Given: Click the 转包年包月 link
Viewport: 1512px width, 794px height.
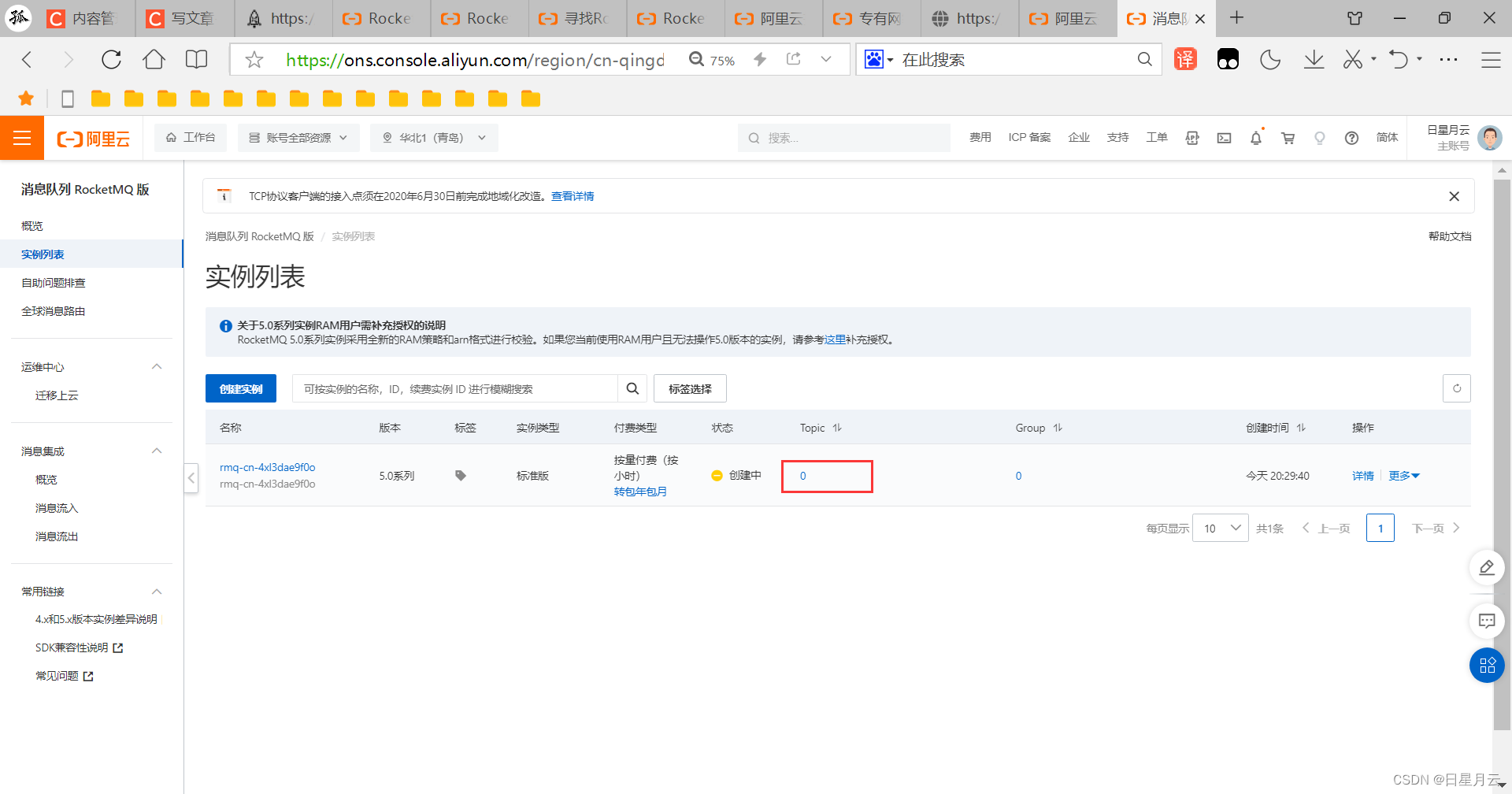Looking at the screenshot, I should coord(640,492).
